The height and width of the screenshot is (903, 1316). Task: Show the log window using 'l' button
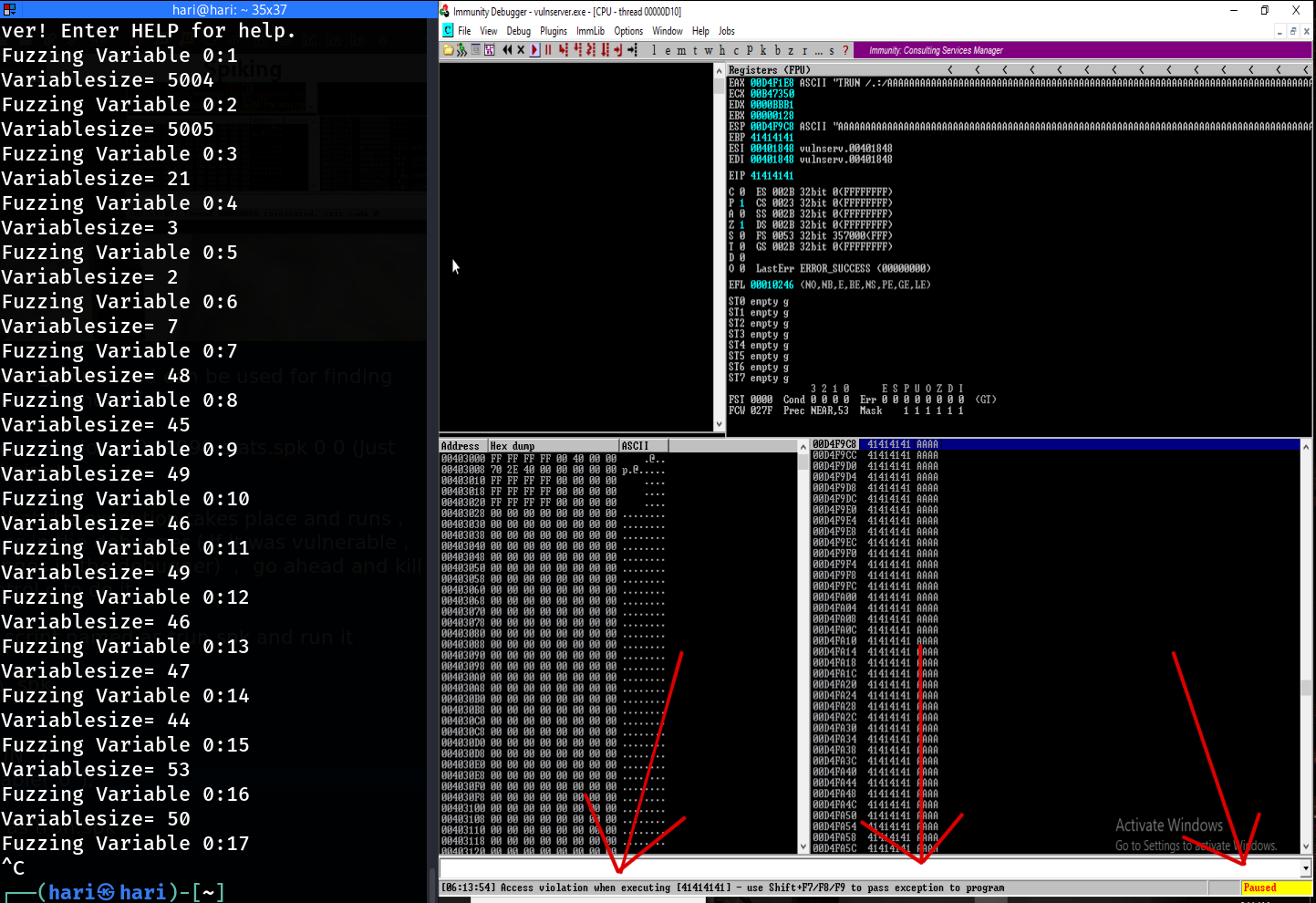pos(654,50)
